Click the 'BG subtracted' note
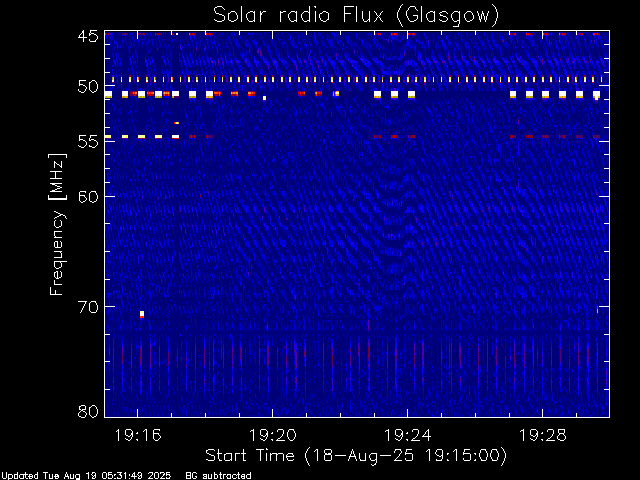This screenshot has width=640, height=480. [x=218, y=476]
